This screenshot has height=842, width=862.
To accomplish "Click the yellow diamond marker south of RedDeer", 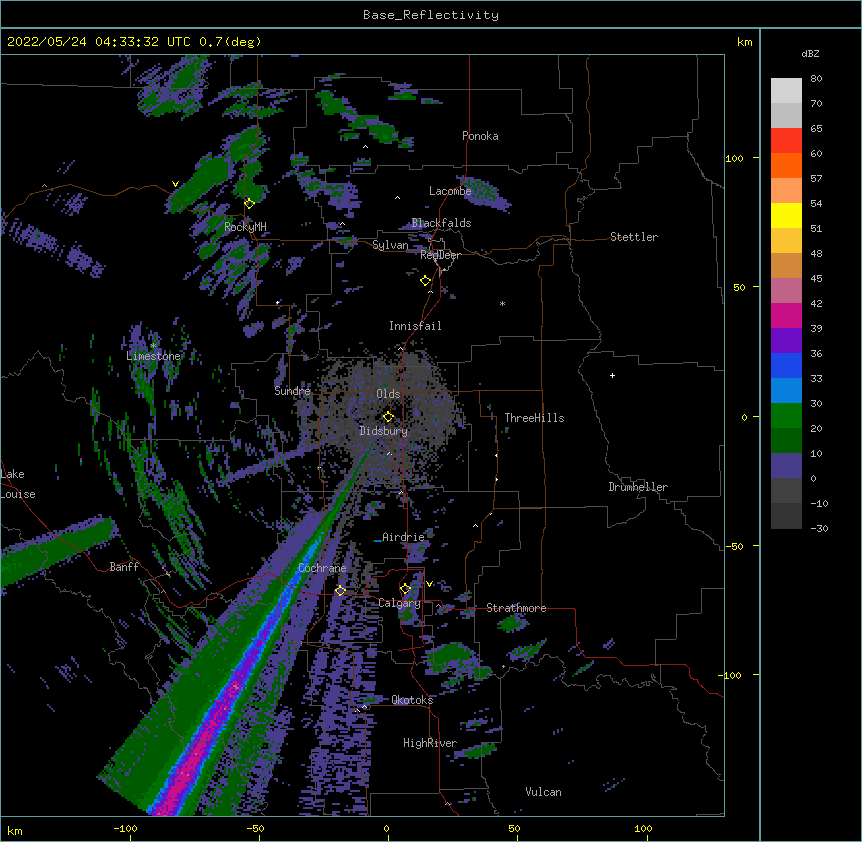I will pos(425,280).
